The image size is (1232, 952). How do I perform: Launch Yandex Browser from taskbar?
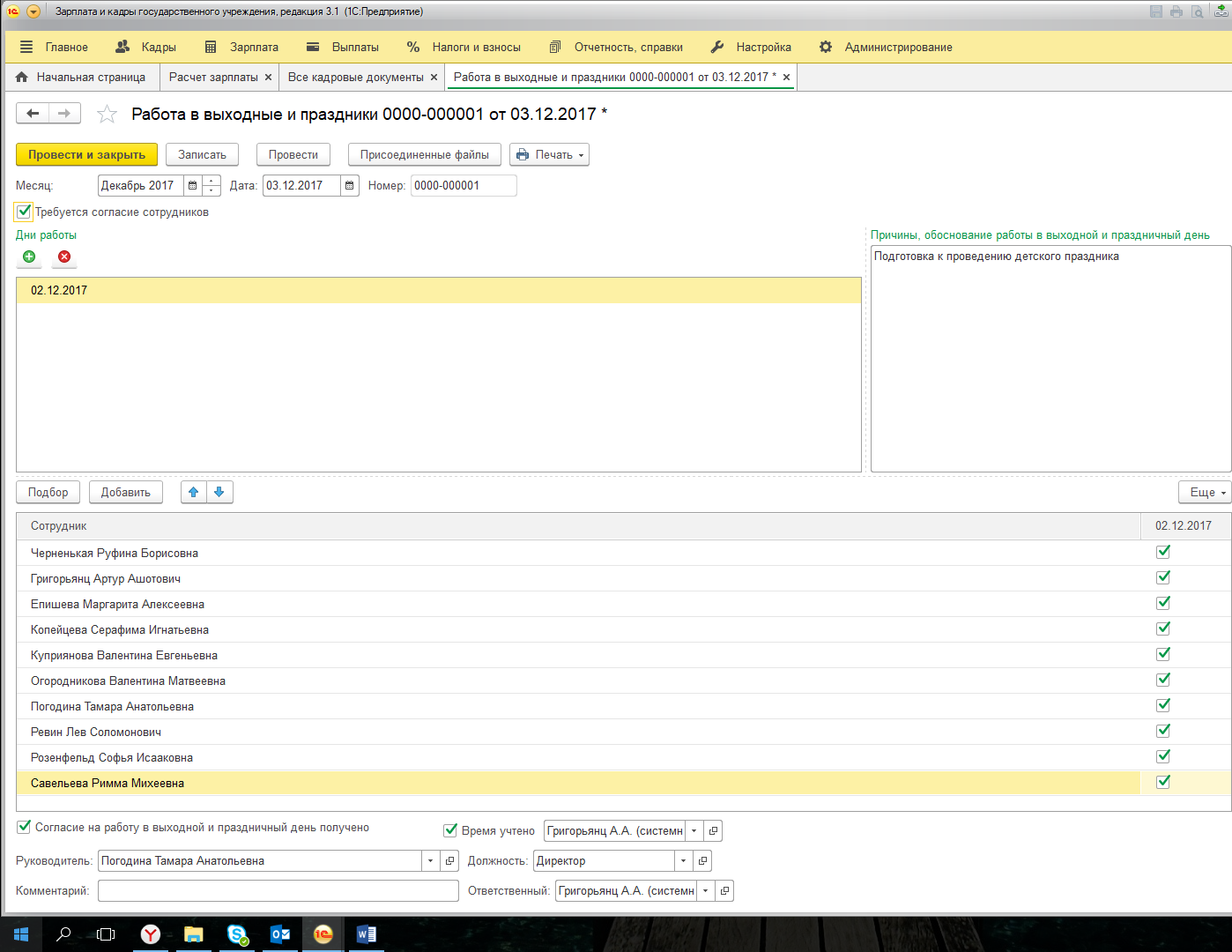pyautogui.click(x=151, y=934)
